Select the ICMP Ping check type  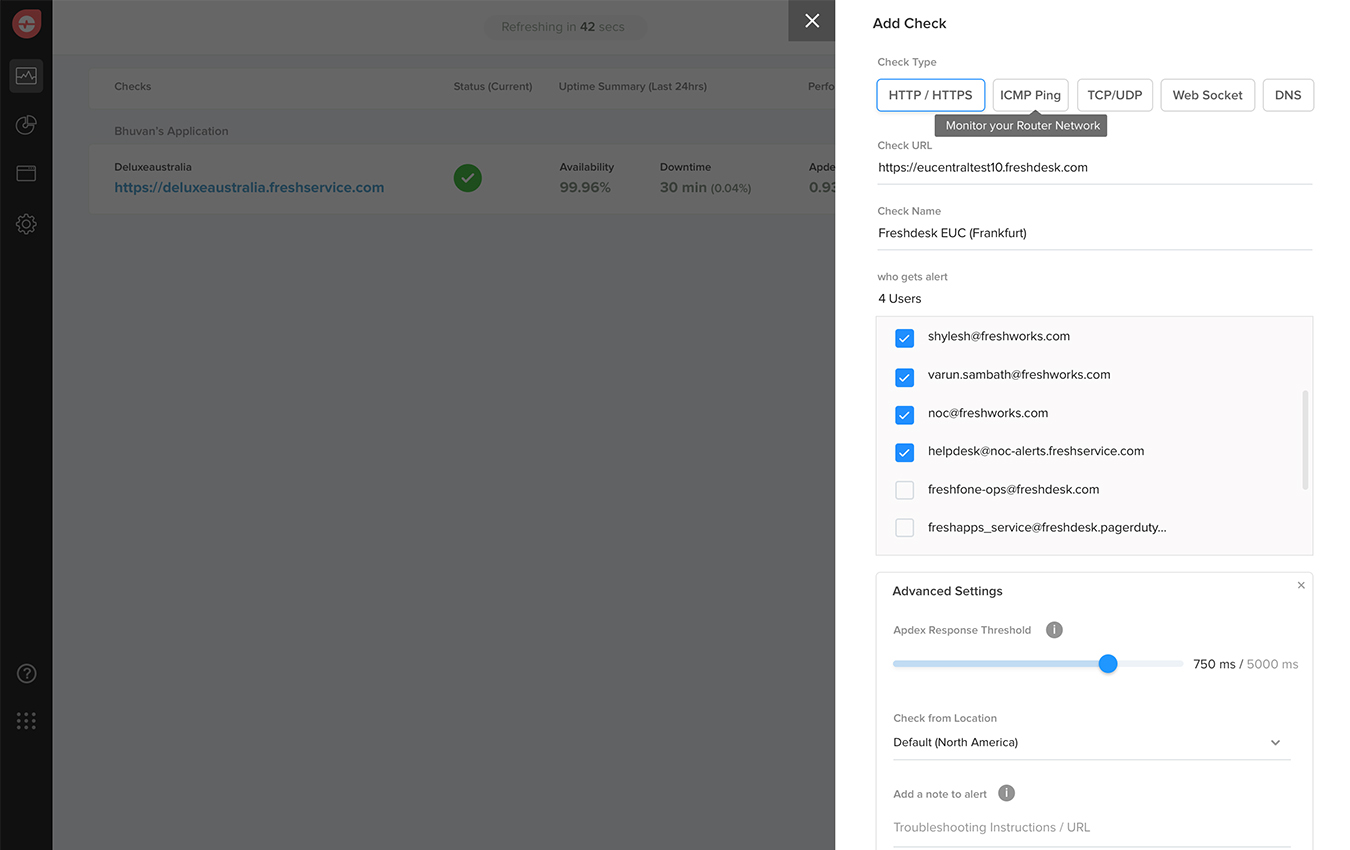(1030, 95)
